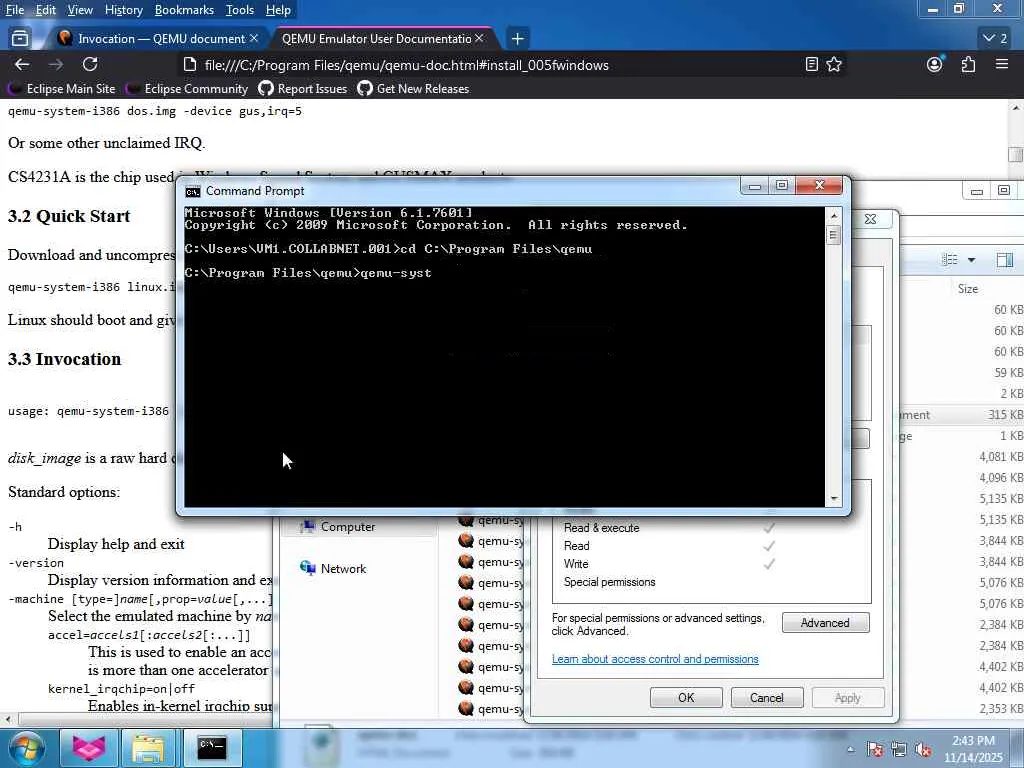Open the muted volume tray icon

pos(923,750)
